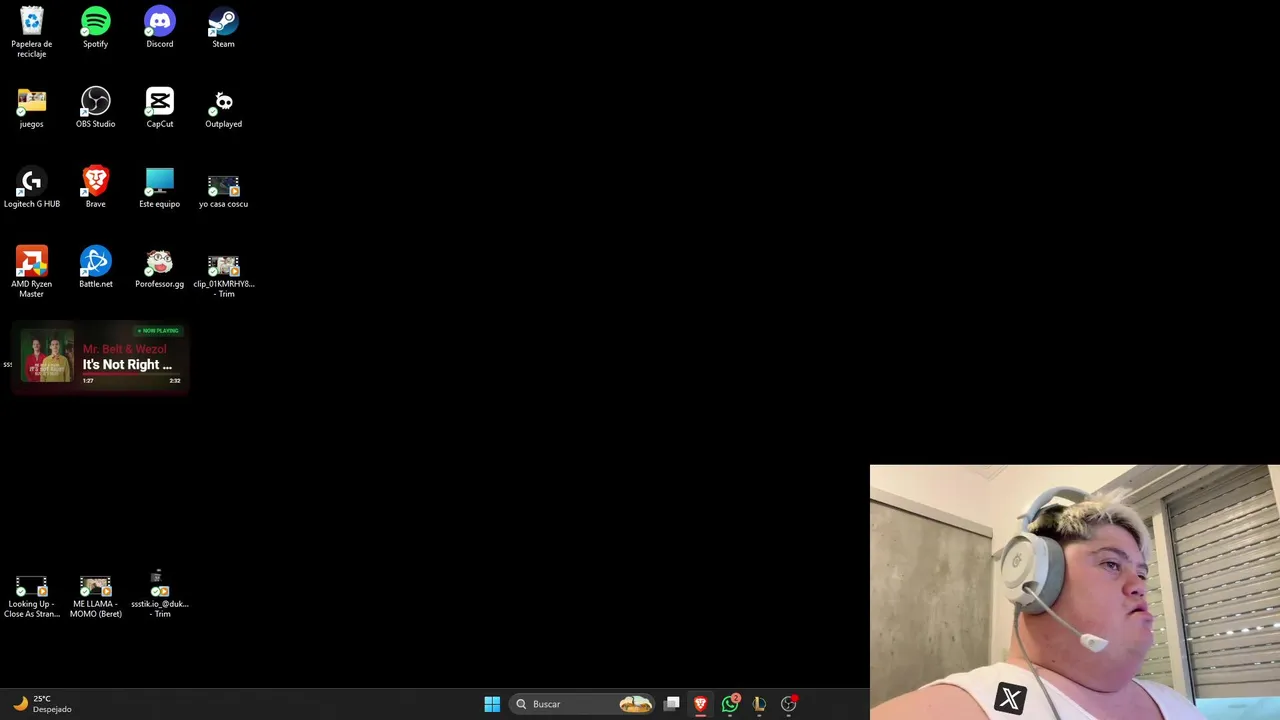Select the Discord desktop shortcut

coord(159,27)
